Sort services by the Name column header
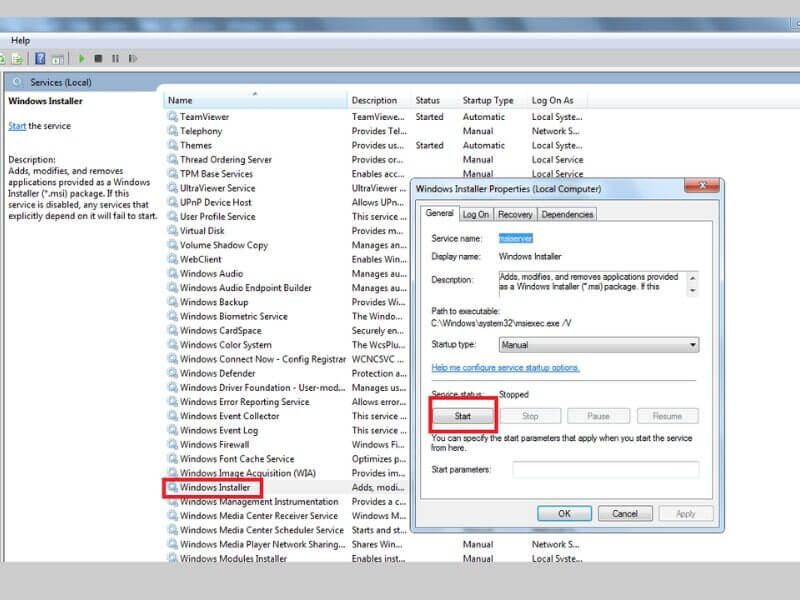The width and height of the screenshot is (800, 600). point(255,100)
